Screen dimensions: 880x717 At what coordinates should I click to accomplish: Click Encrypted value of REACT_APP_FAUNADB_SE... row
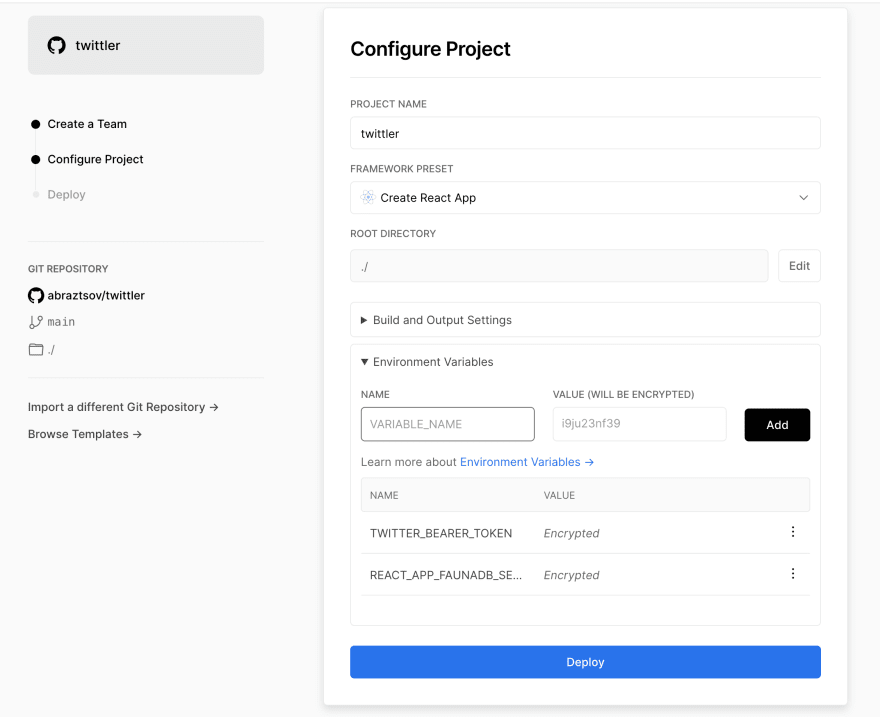pos(571,575)
